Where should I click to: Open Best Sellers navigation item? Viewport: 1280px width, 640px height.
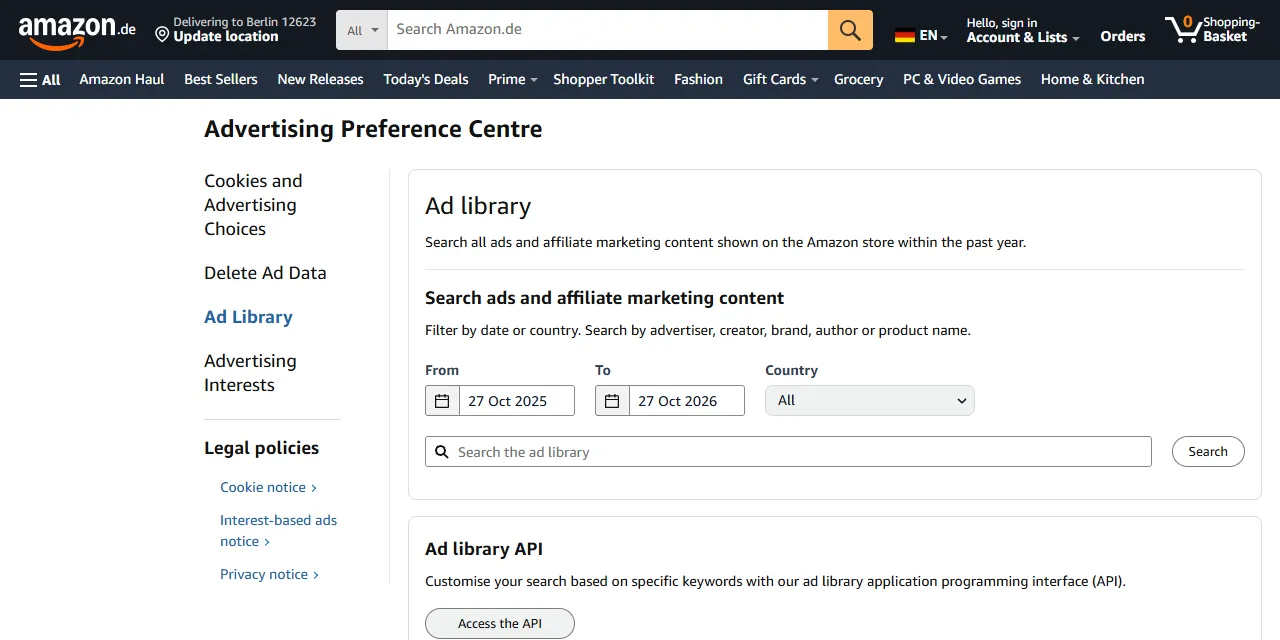click(221, 79)
